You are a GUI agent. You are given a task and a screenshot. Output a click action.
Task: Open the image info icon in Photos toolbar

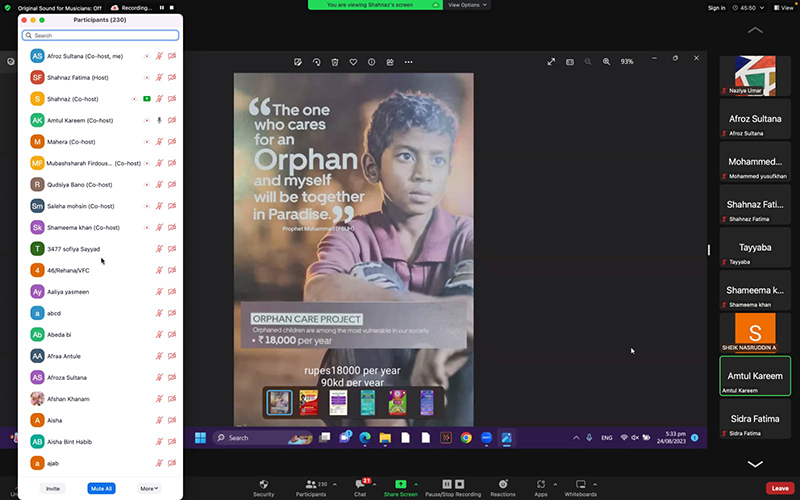371,62
